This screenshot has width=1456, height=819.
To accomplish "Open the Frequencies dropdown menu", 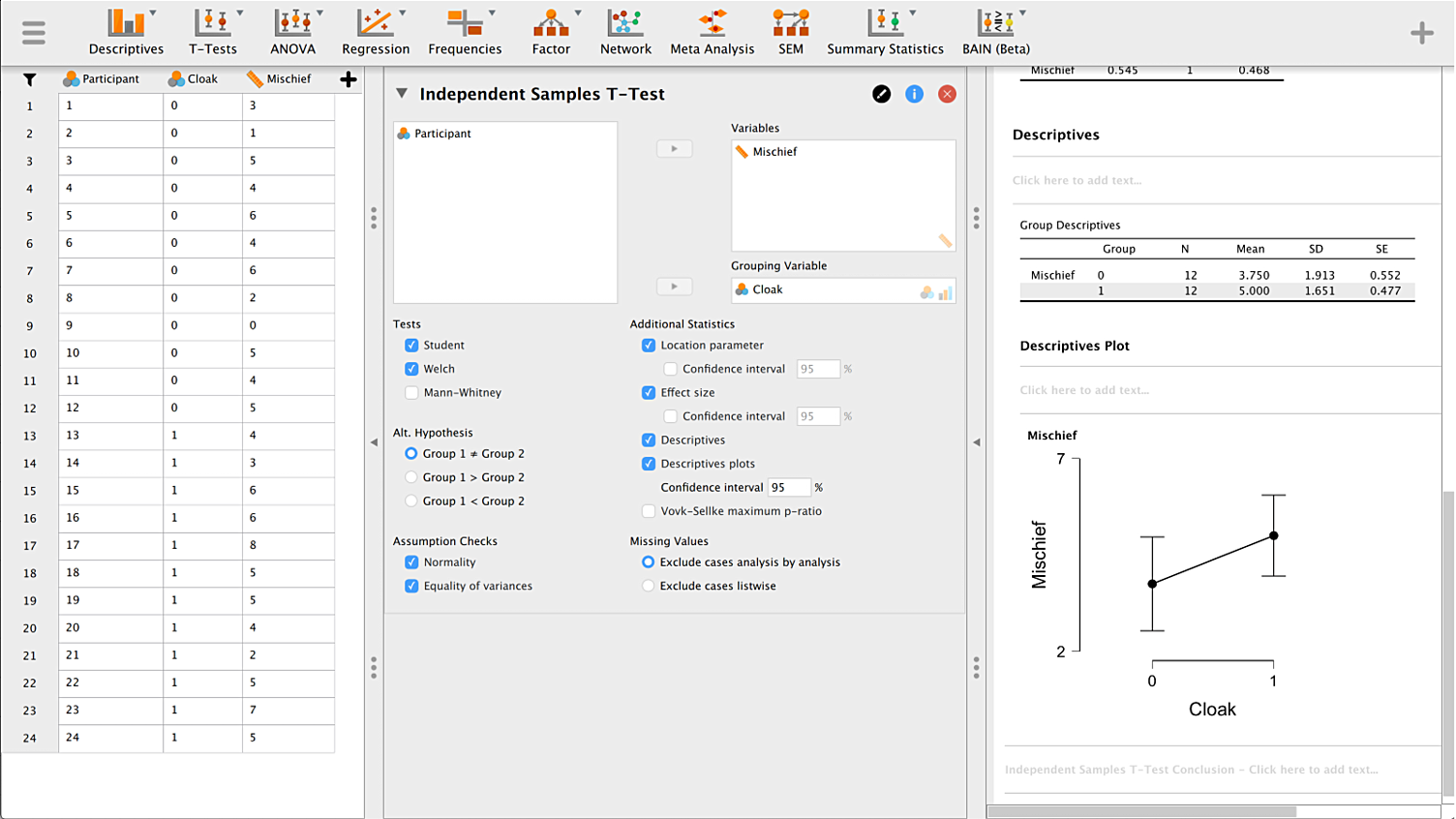I will click(x=465, y=32).
